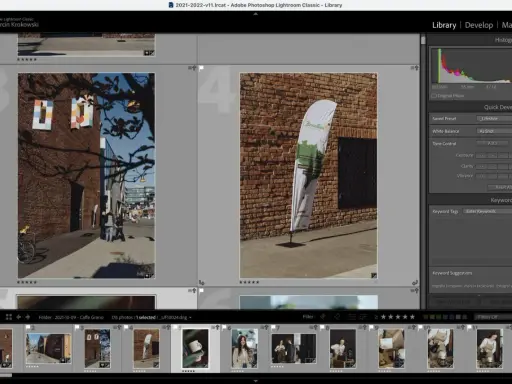512x384 pixels.
Task: Click the Keyword Suggestions label
Action: [x=452, y=273]
